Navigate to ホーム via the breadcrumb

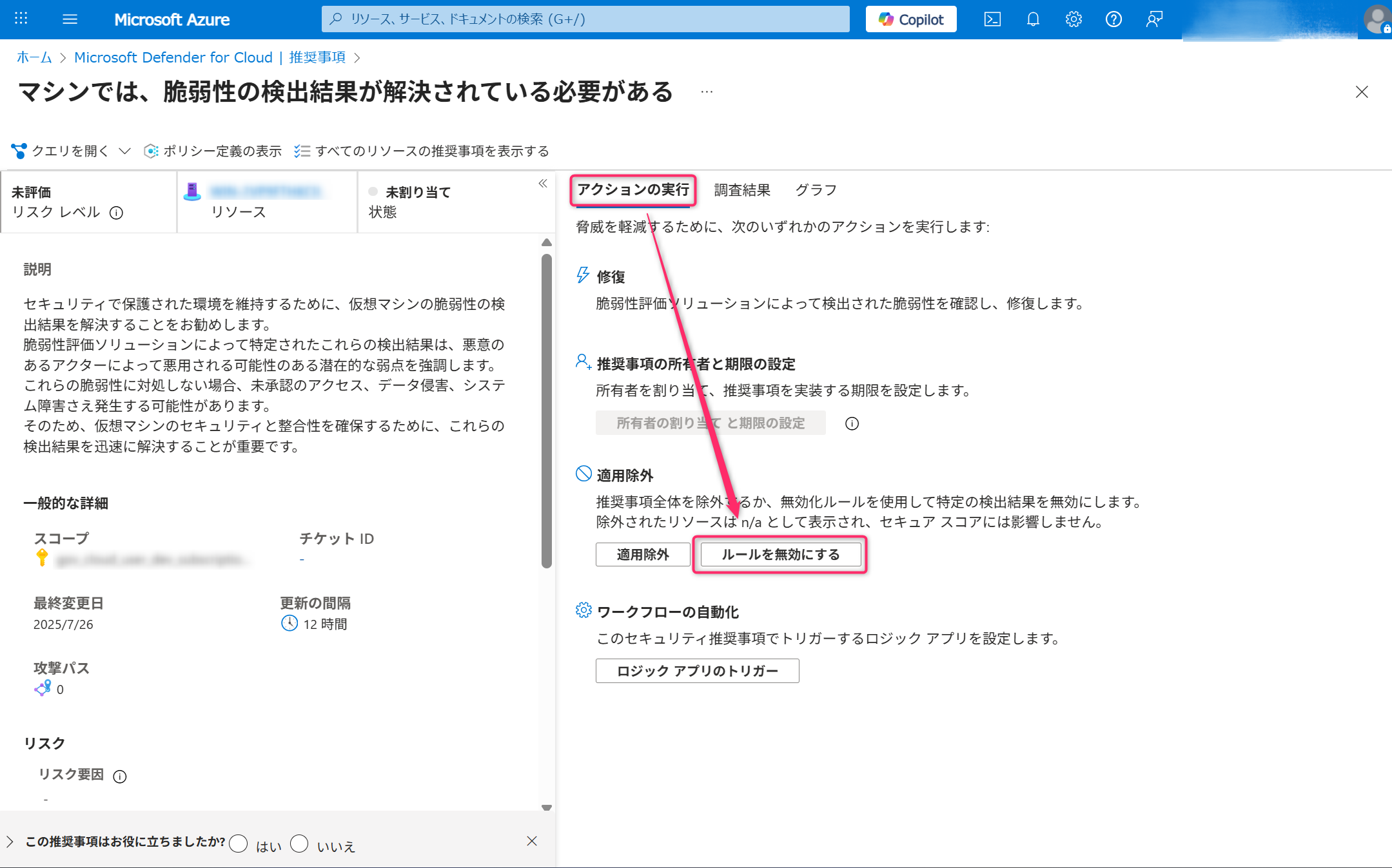pyautogui.click(x=34, y=57)
